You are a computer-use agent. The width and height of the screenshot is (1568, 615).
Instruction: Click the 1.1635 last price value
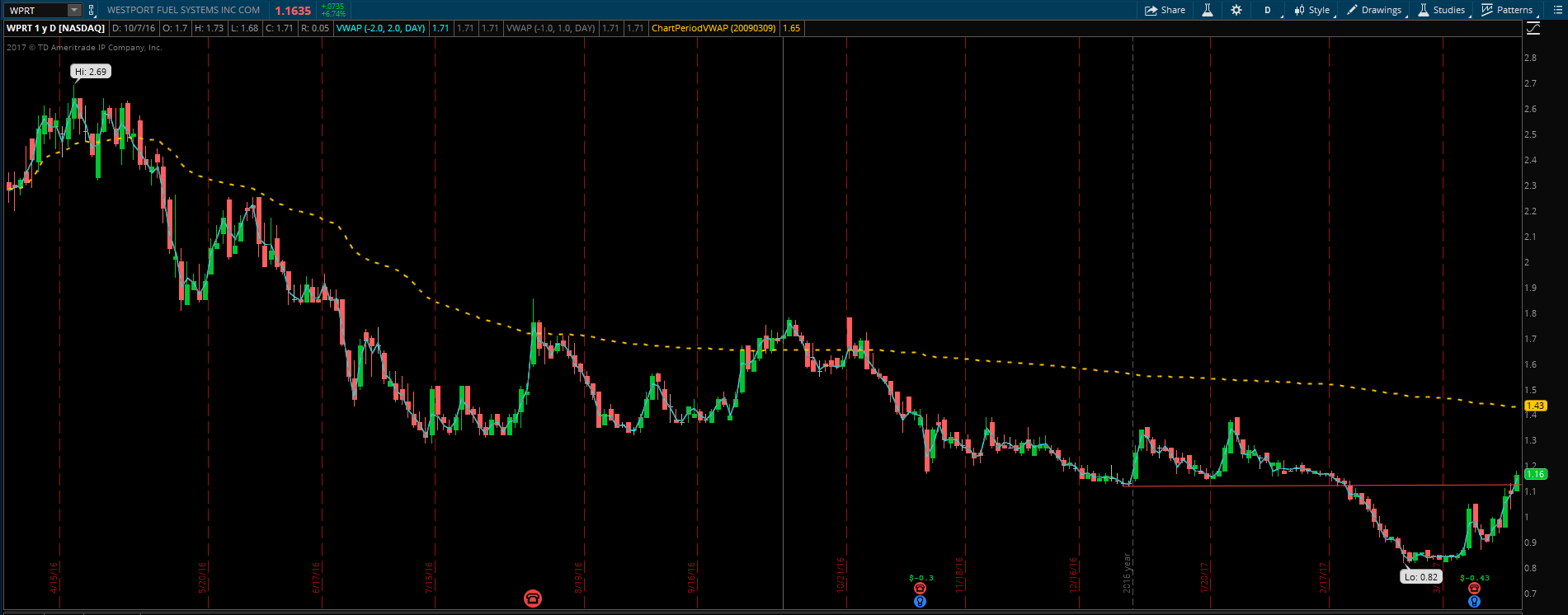pos(293,11)
